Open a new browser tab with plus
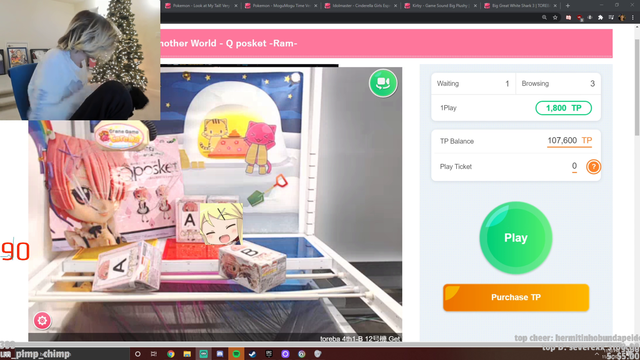The width and height of the screenshot is (640, 360). [567, 6]
